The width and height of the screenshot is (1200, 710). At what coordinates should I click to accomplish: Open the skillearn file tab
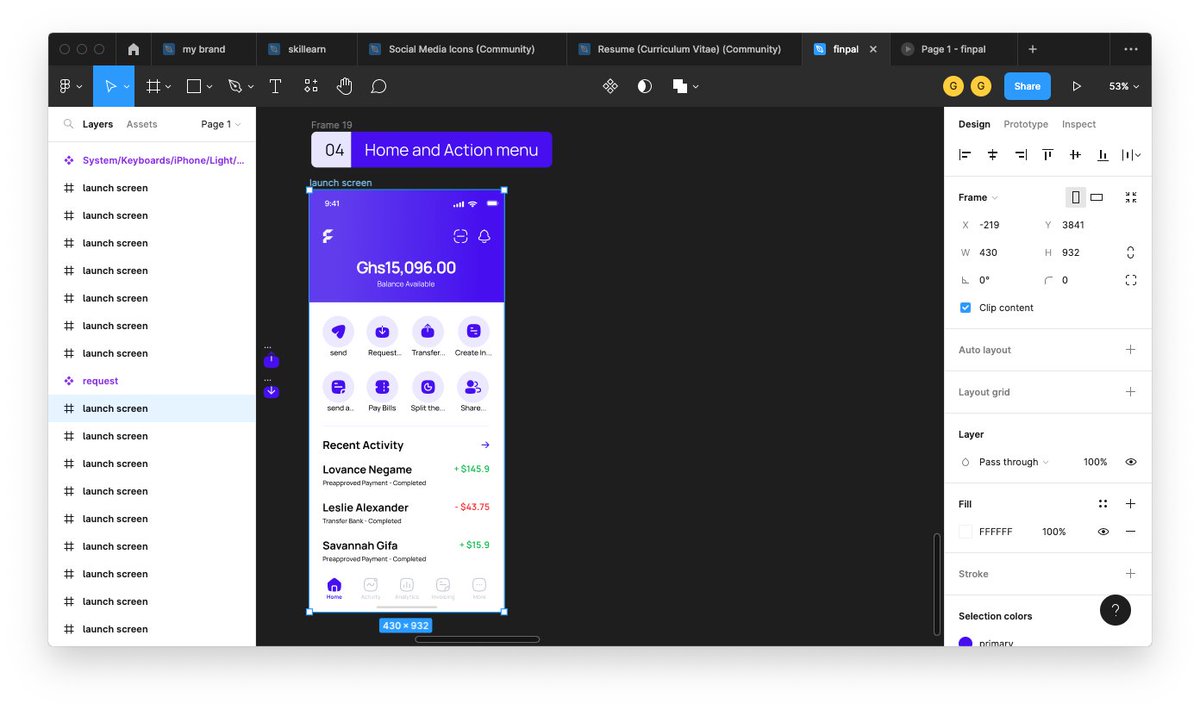[x=306, y=49]
